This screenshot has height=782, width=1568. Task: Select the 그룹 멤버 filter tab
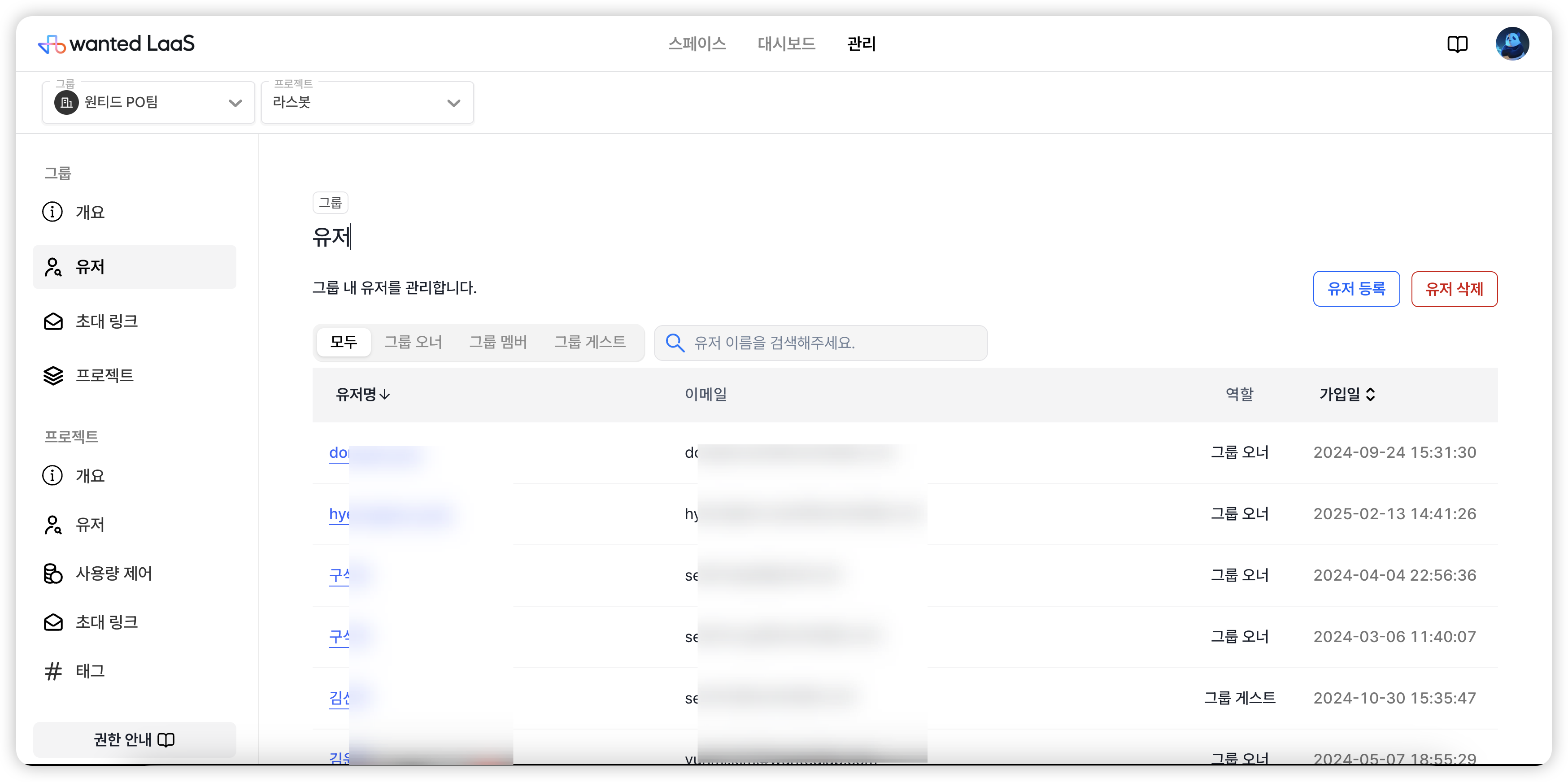click(x=498, y=342)
